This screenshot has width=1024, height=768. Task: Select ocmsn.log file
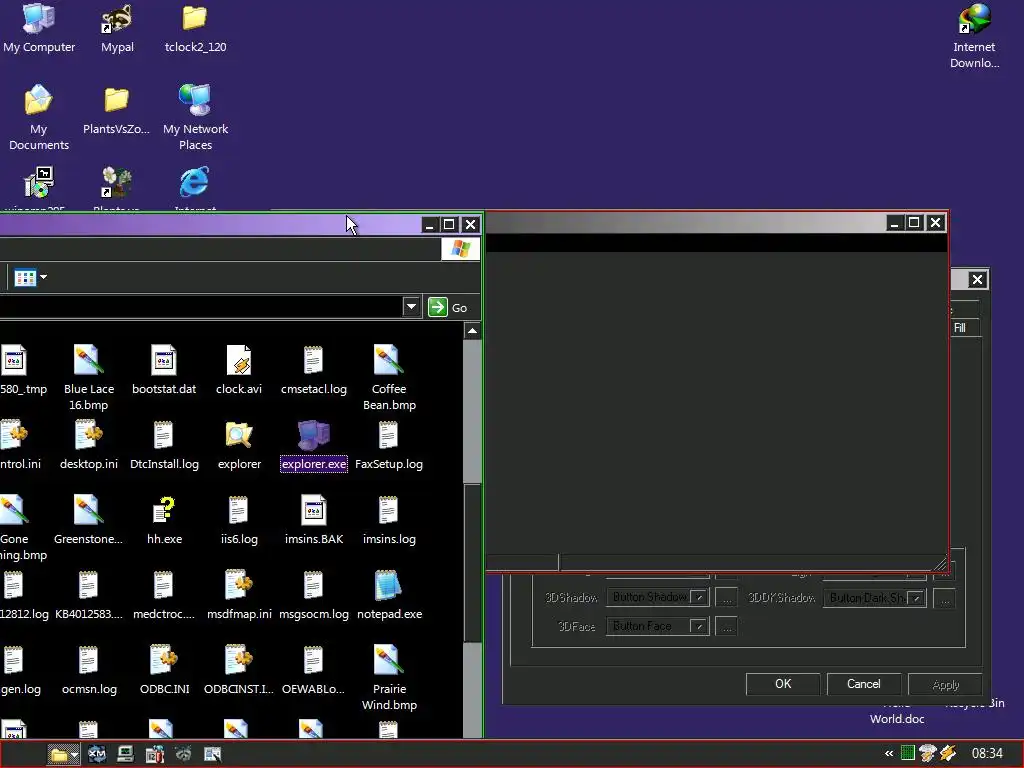89,671
